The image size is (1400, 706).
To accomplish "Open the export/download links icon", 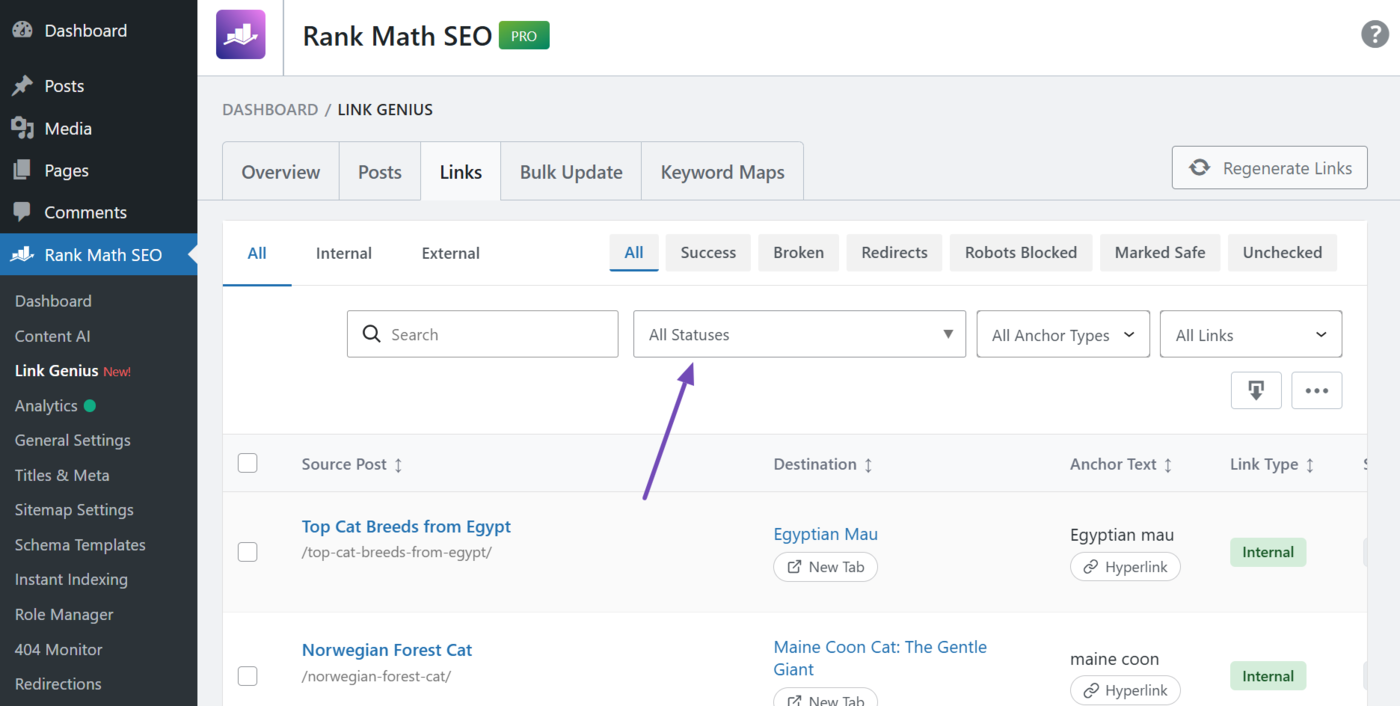I will [x=1256, y=390].
